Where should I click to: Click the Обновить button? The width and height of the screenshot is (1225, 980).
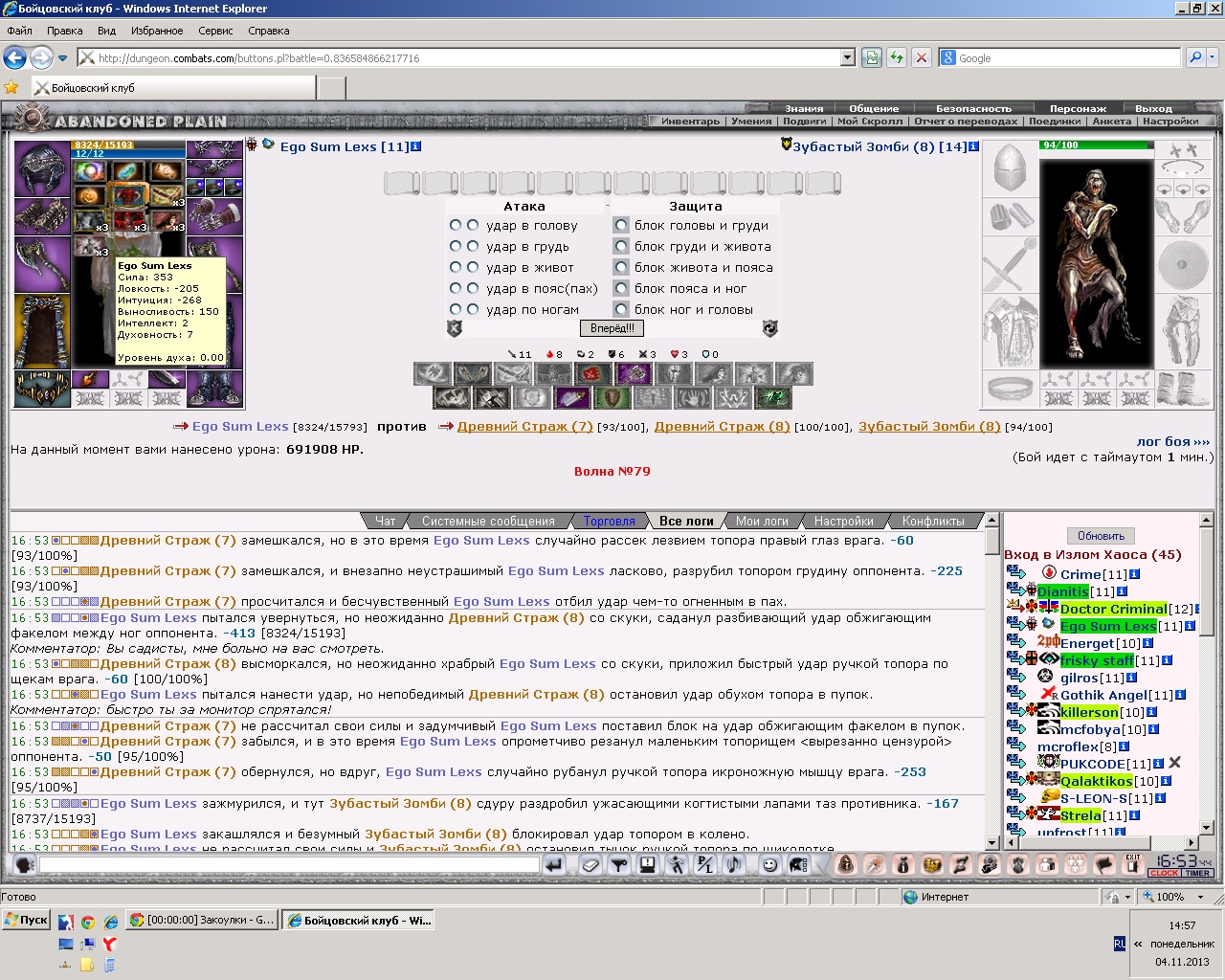[1101, 536]
